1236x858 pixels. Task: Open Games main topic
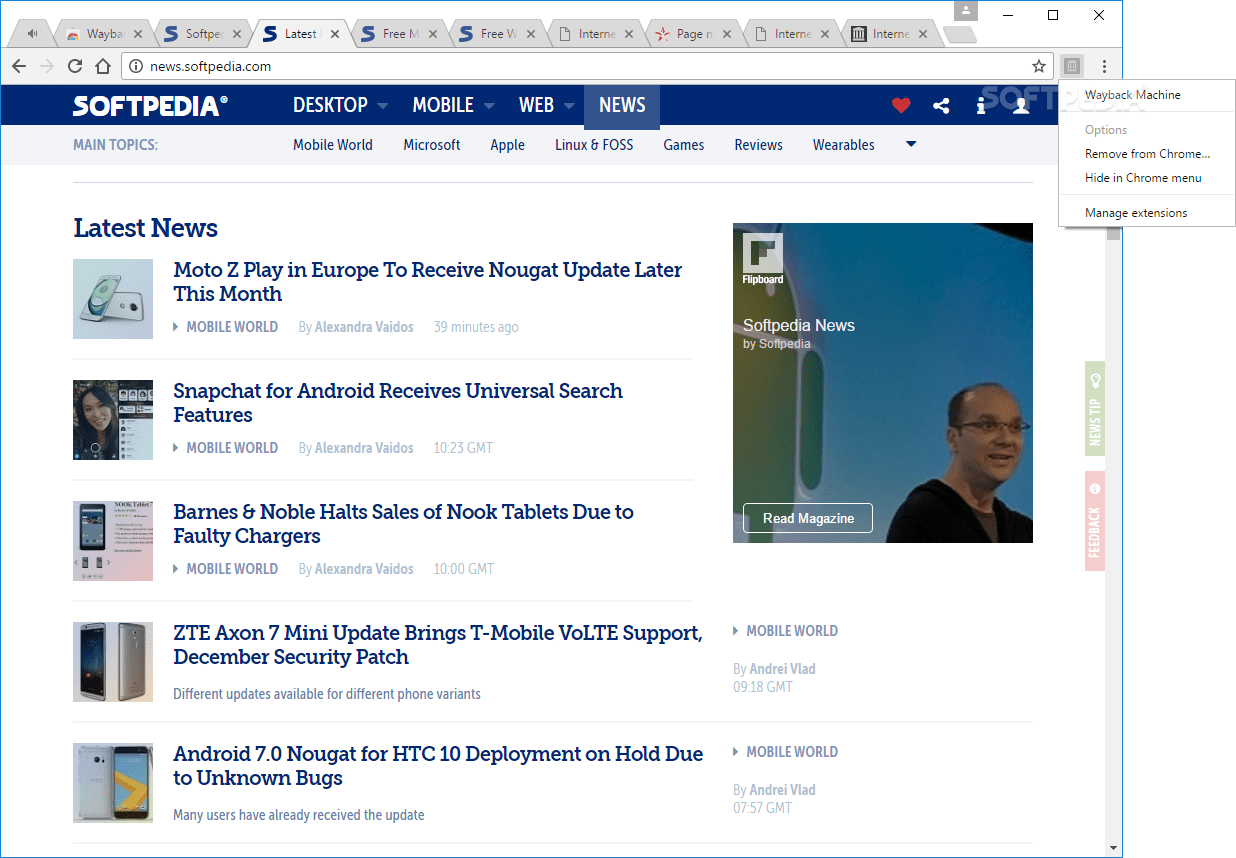point(684,145)
